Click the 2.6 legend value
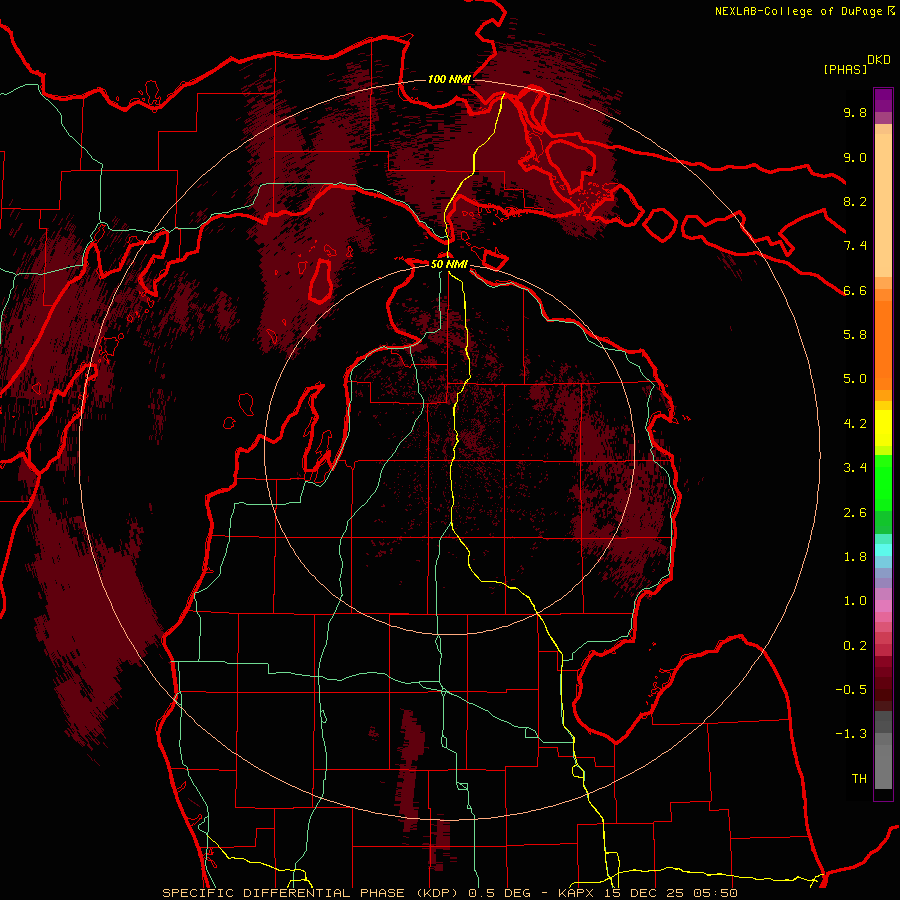Image resolution: width=900 pixels, height=900 pixels. (x=855, y=513)
